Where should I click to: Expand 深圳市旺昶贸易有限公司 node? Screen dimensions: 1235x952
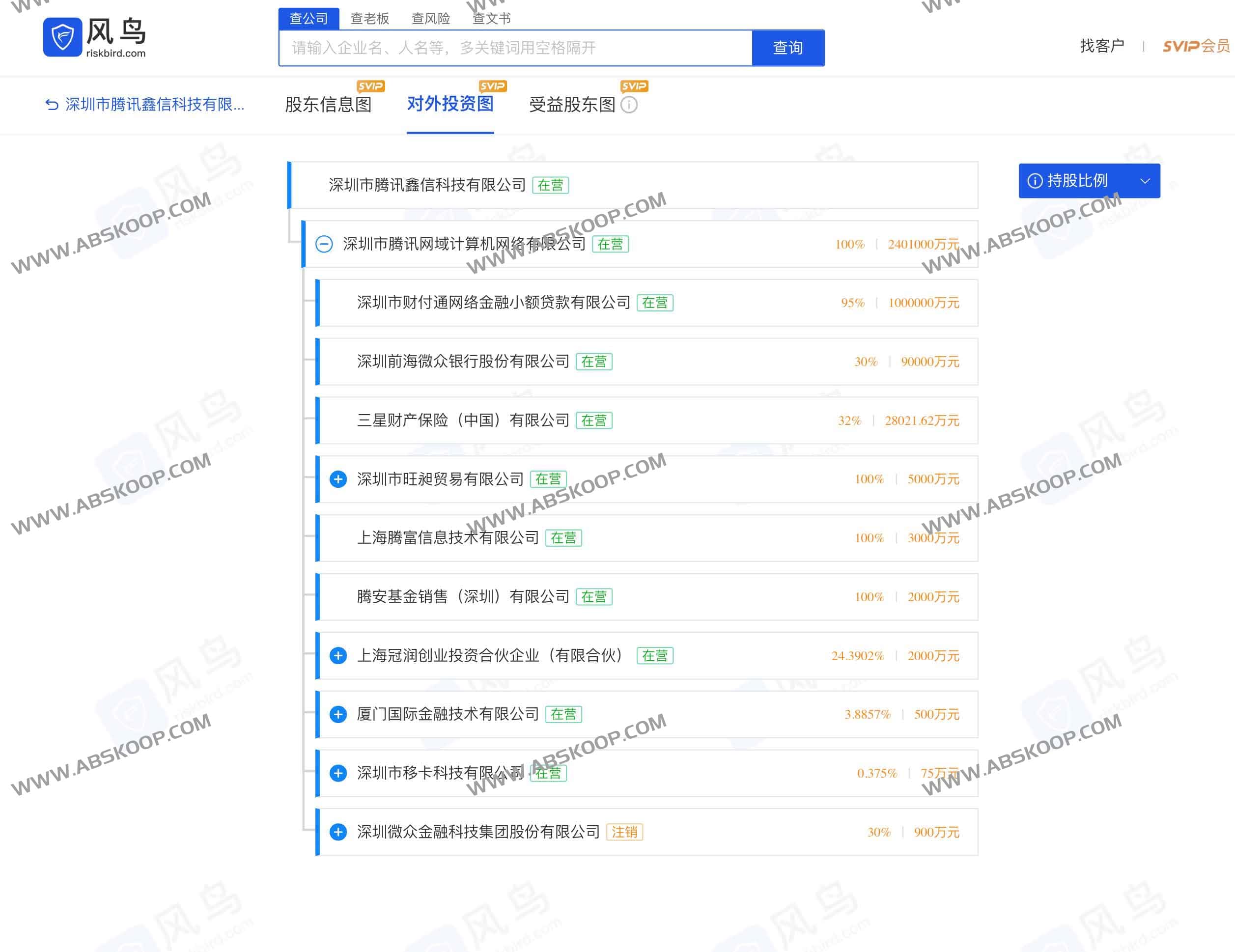coord(339,479)
